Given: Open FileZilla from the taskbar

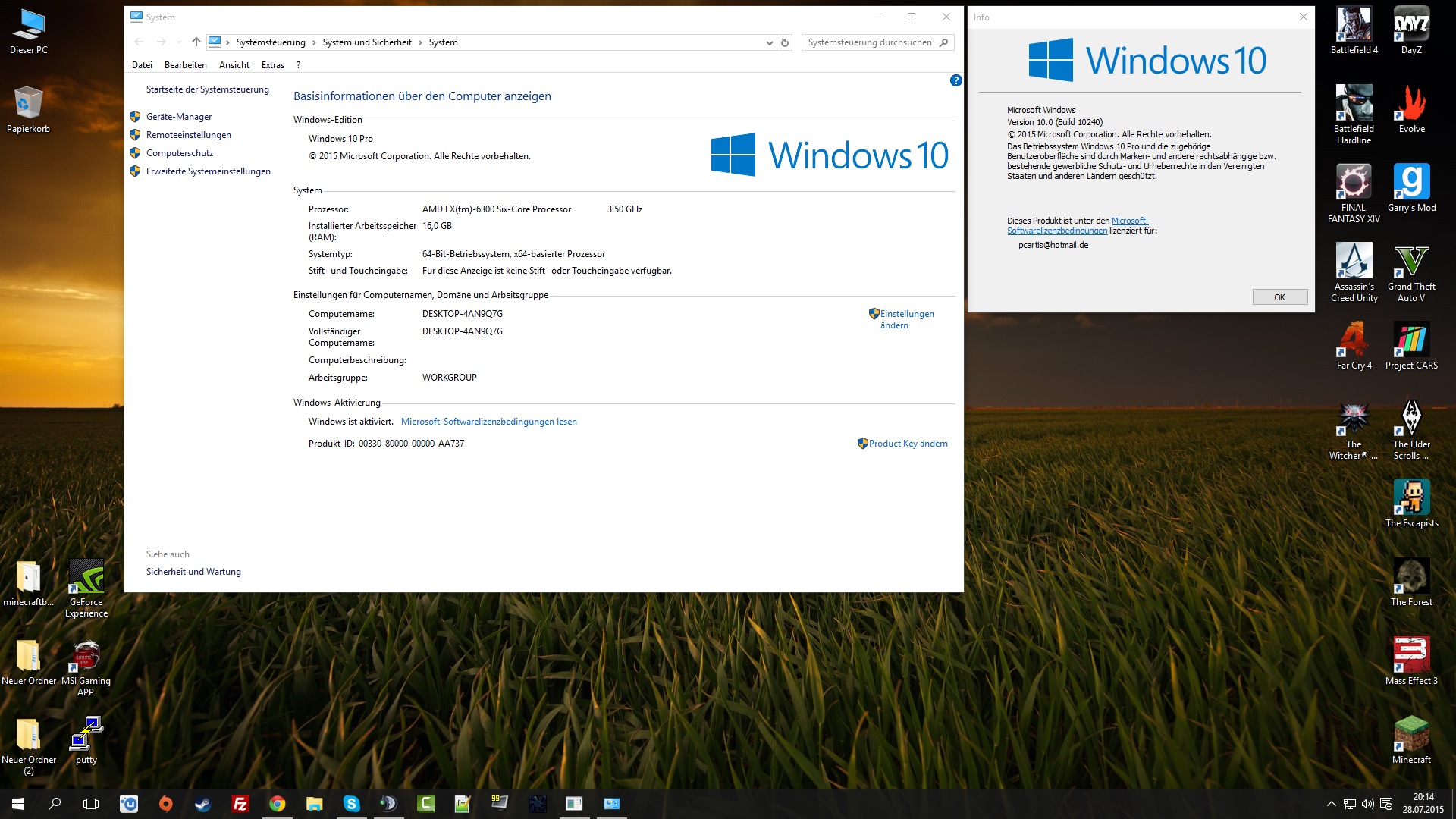Looking at the screenshot, I should click(240, 804).
